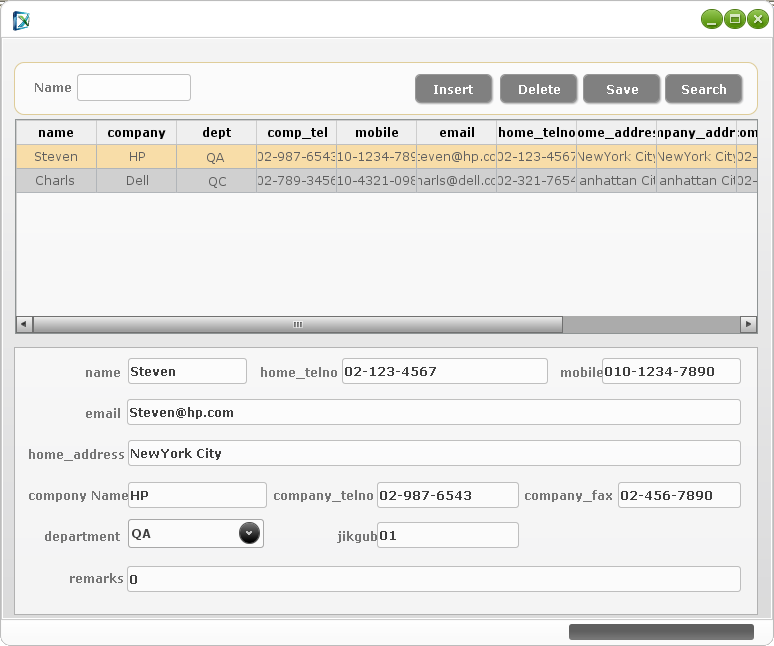The image size is (774, 646).
Task: Click grid scrollbar right arrow
Action: [748, 325]
